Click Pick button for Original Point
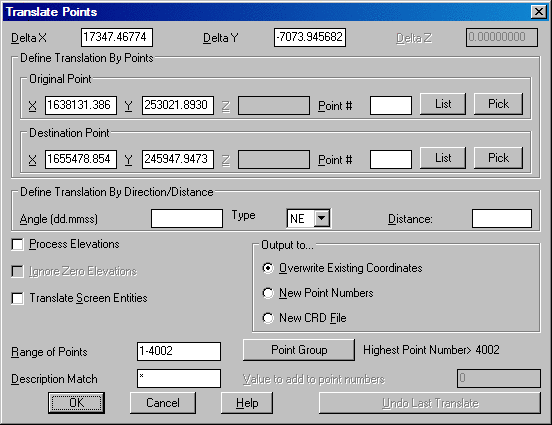 coord(498,104)
